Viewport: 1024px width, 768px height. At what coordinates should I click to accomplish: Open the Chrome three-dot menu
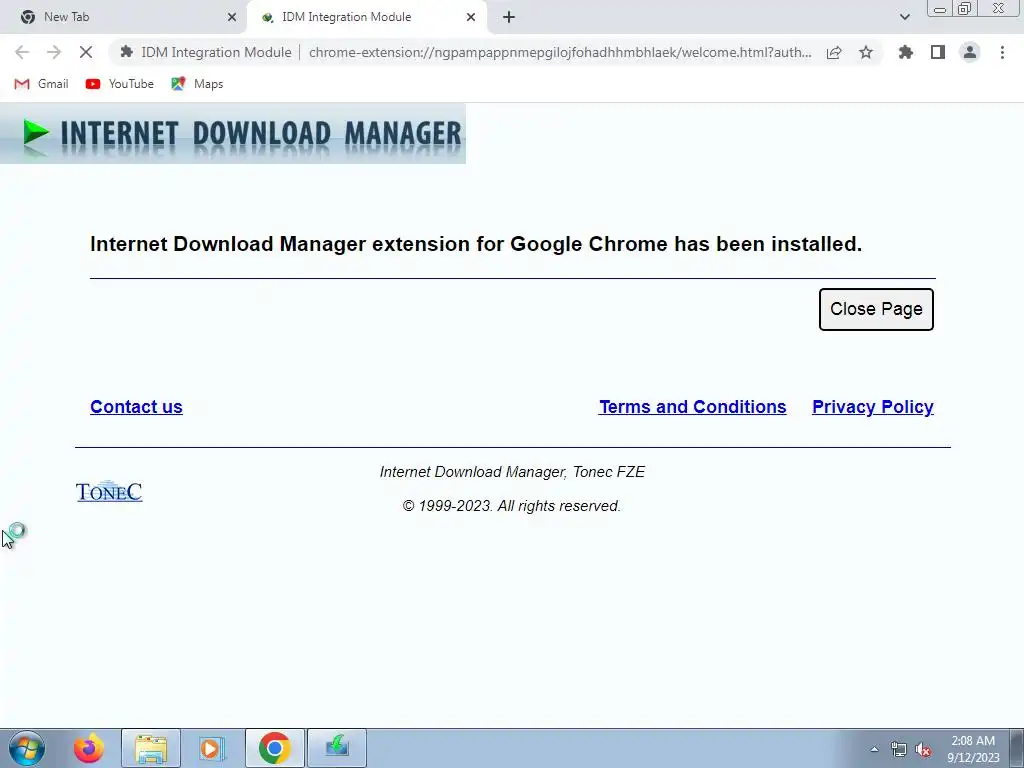tap(1002, 52)
